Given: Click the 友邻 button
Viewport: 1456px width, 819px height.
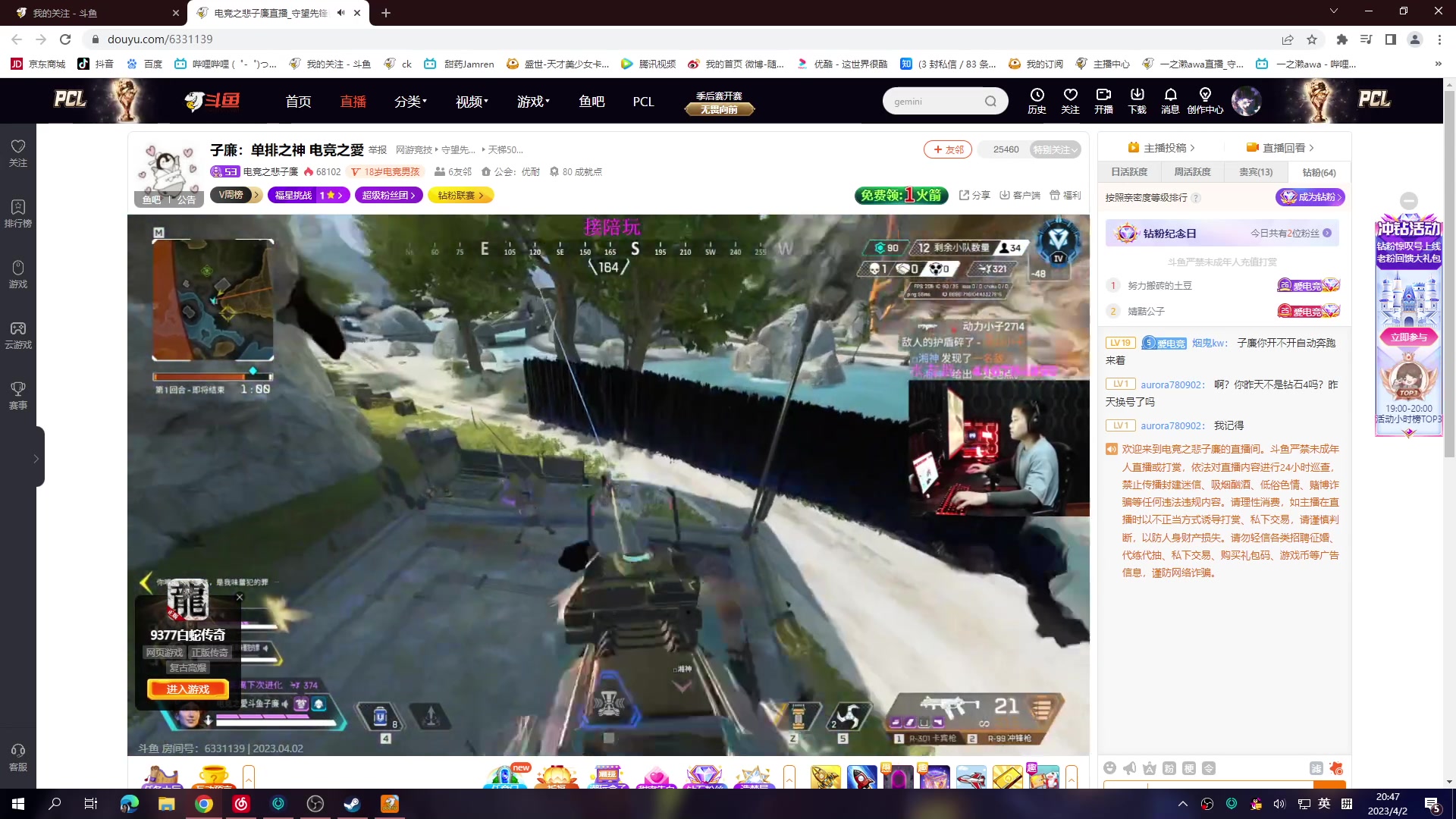Looking at the screenshot, I should point(948,149).
